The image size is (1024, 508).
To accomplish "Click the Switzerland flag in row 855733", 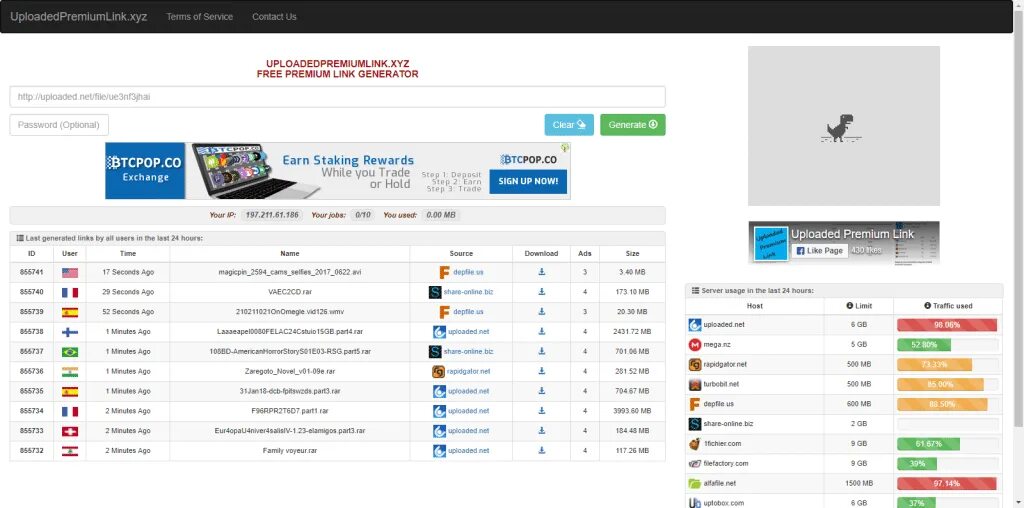I will pyautogui.click(x=70, y=431).
